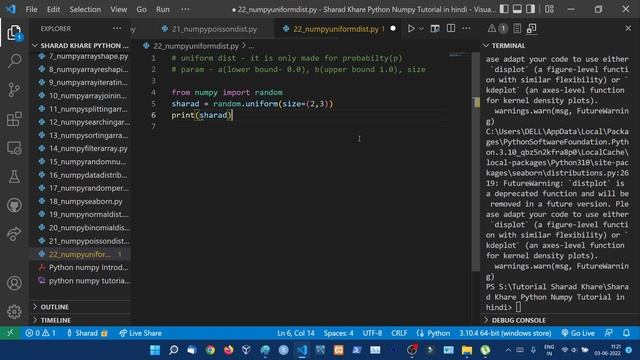Screen dimensions: 640x360
Task: Click Ln 6, Col 14 status item
Action: 296,333
